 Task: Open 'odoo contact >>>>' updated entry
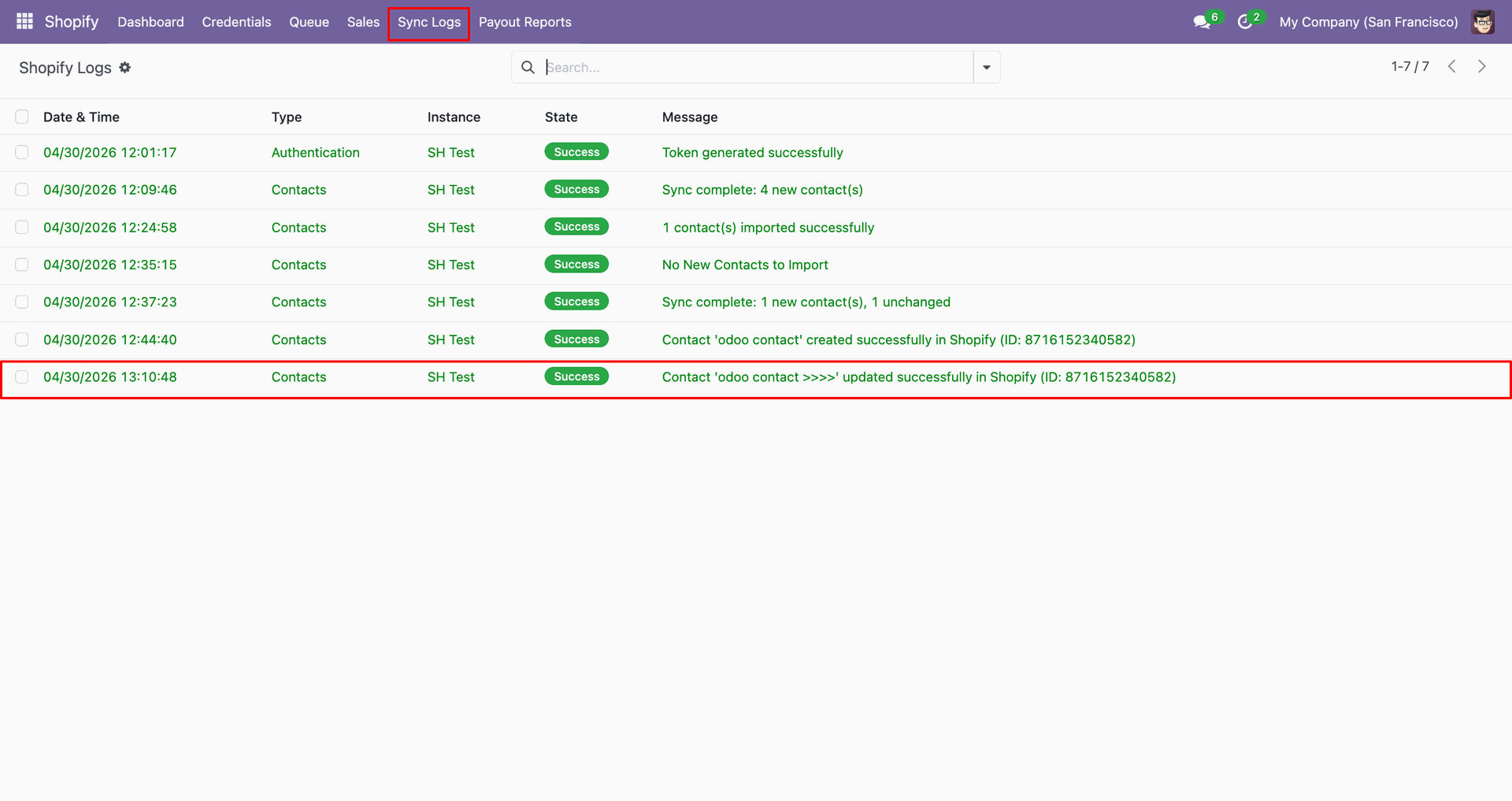919,376
